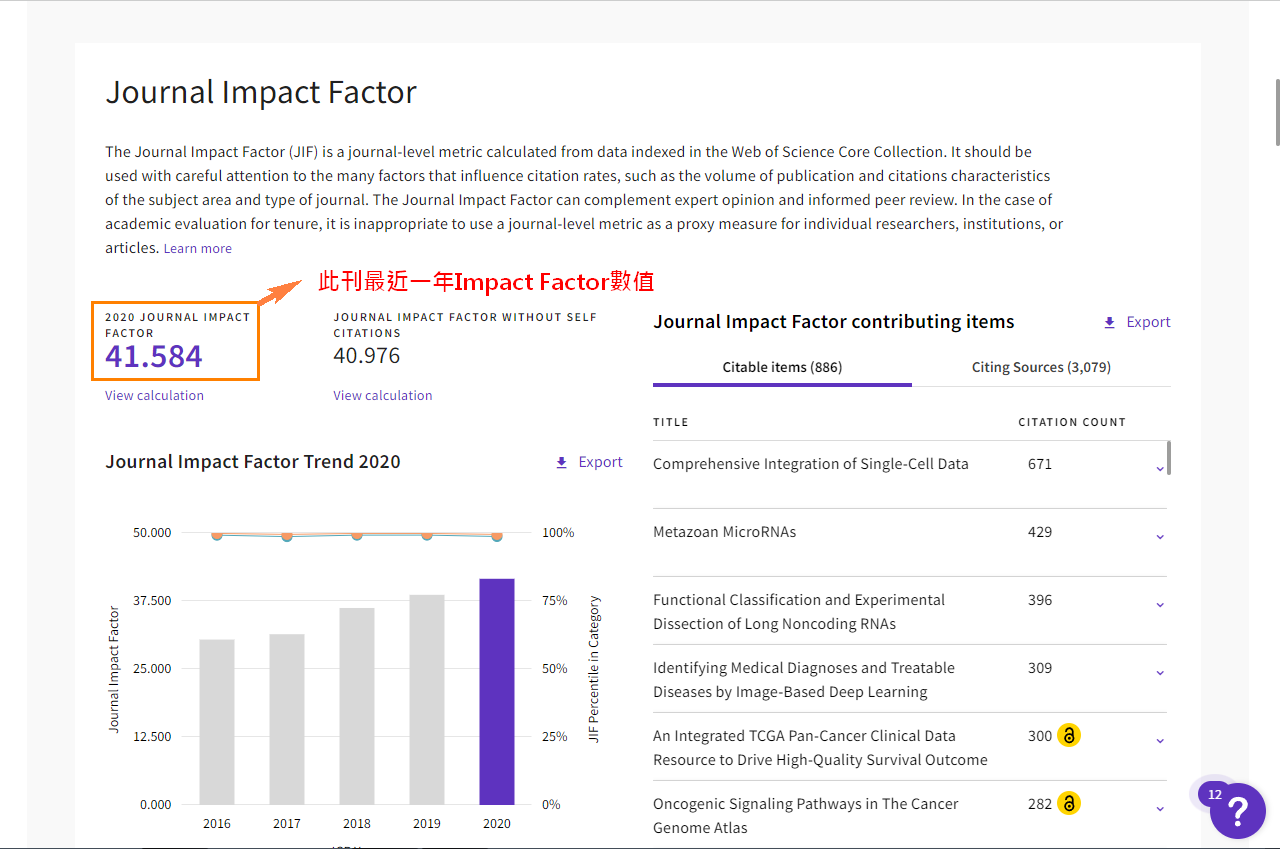Click download icon beside Trend 2020 Export

point(561,462)
